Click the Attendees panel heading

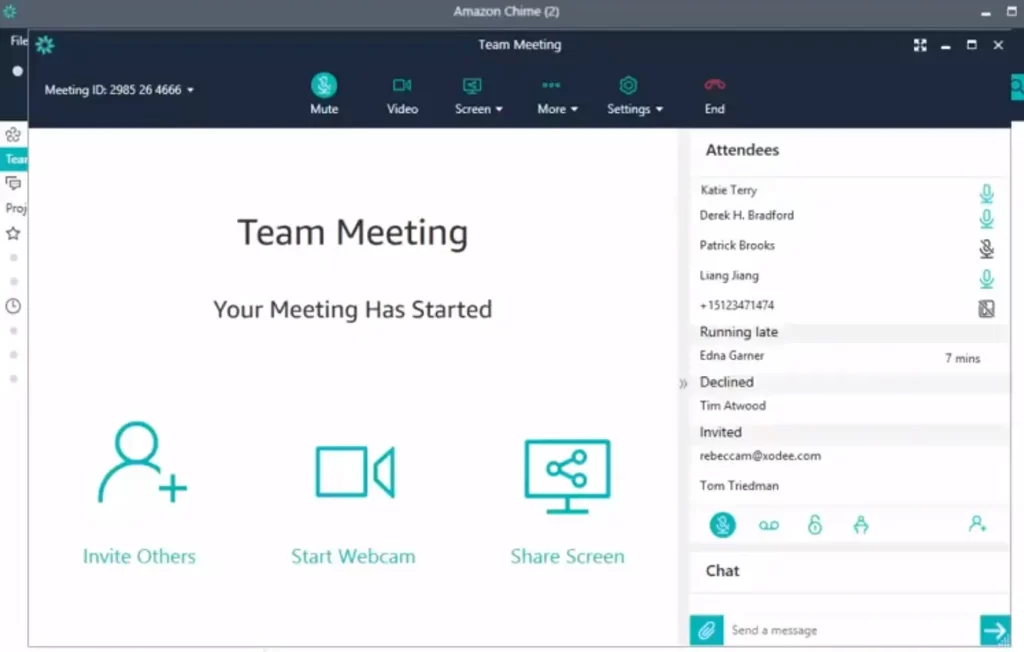(742, 150)
